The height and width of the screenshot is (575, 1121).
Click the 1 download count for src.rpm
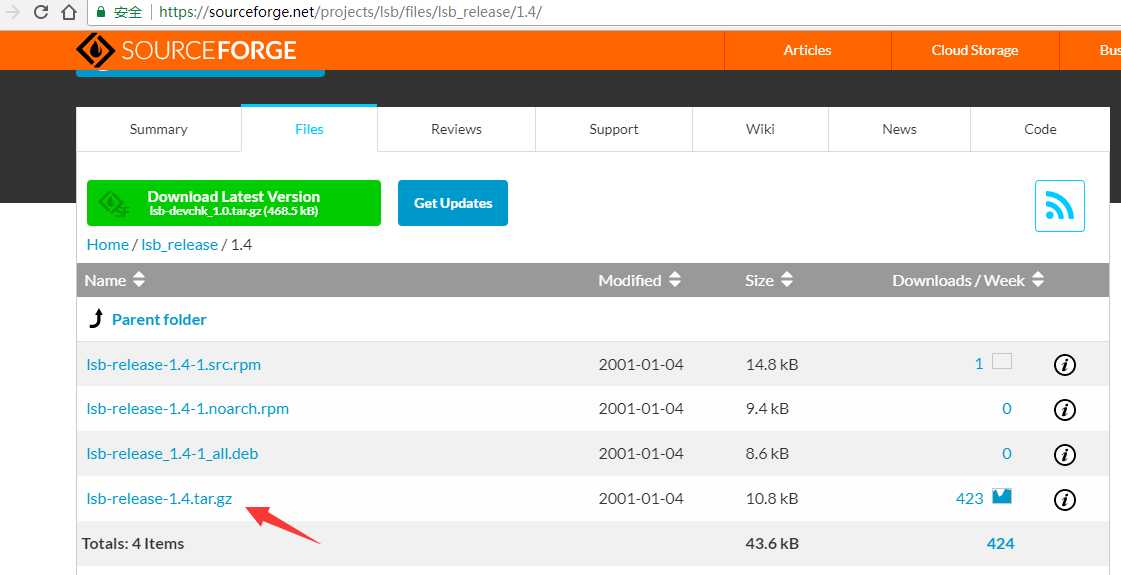pos(979,364)
